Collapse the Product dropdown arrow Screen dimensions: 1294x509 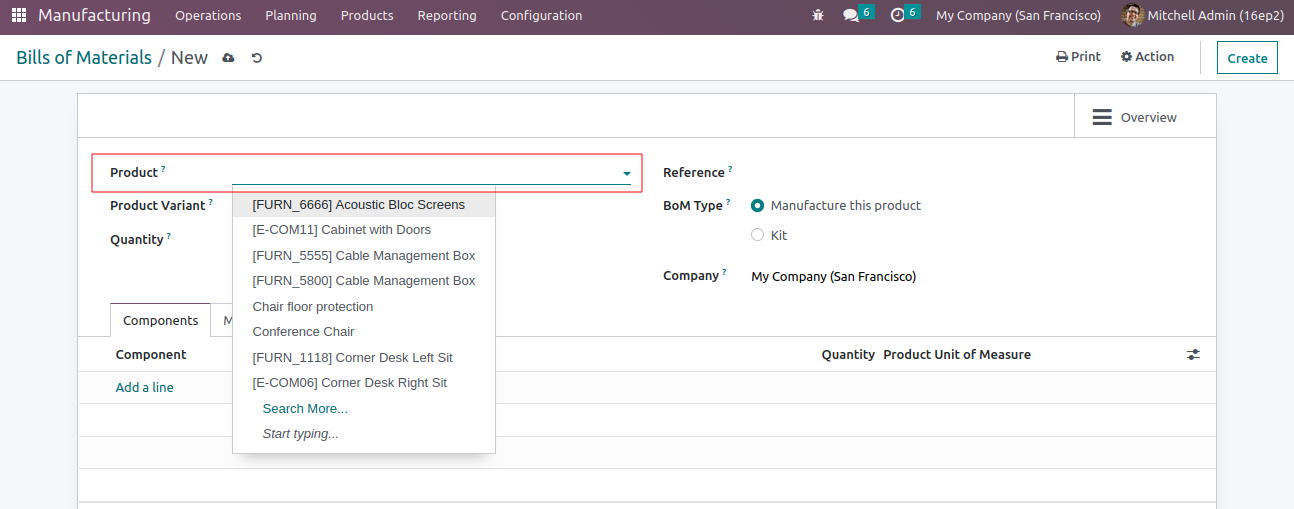click(x=627, y=174)
